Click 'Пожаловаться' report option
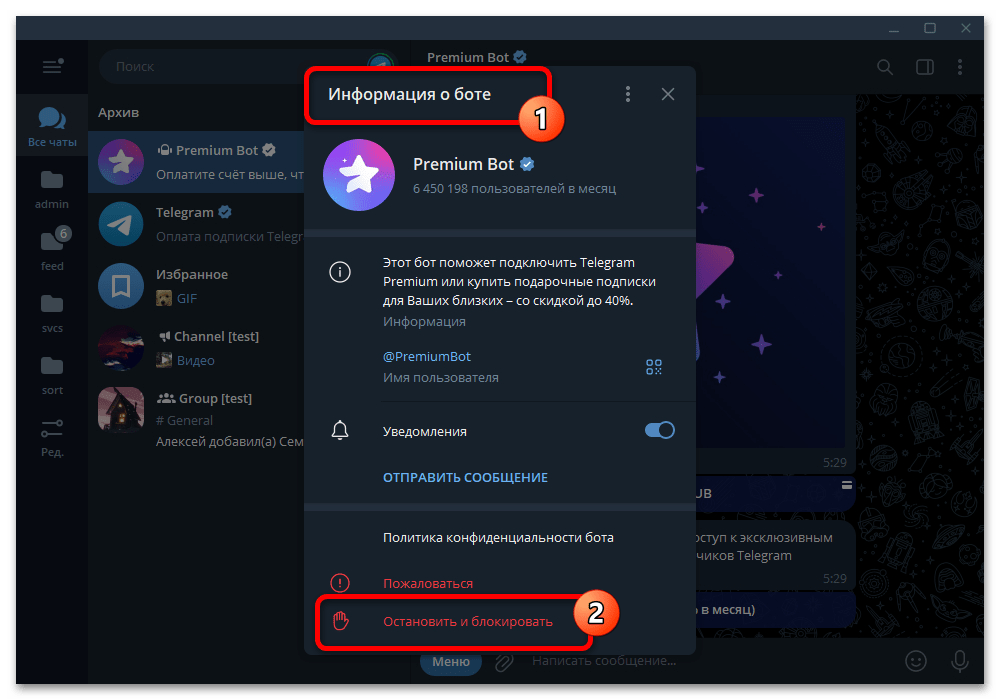1000x700 pixels. (428, 583)
